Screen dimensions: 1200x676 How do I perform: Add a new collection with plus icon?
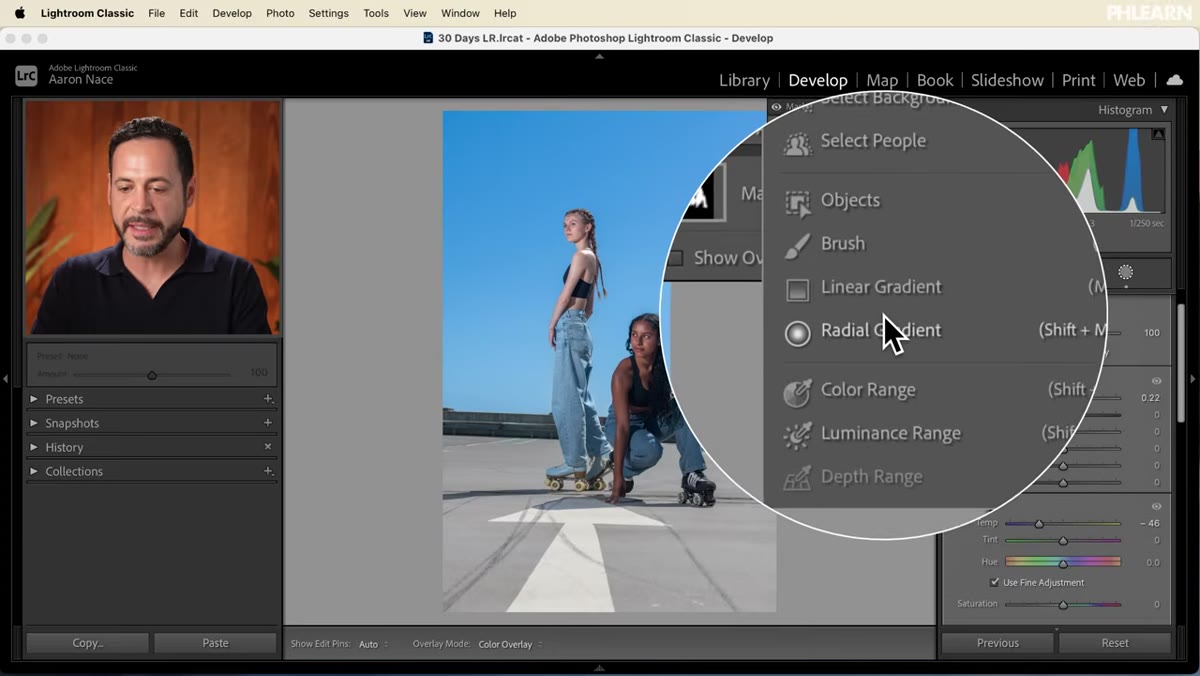(268, 471)
